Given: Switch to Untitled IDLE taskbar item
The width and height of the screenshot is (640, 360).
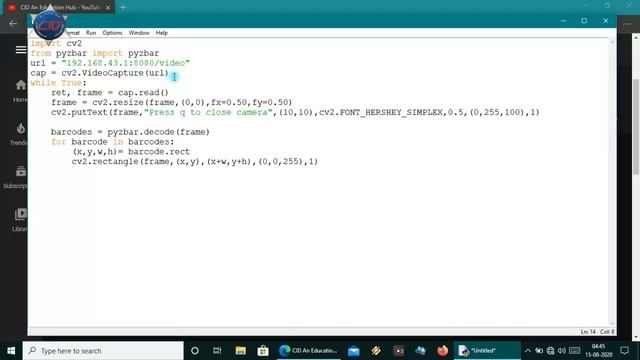Looking at the screenshot, I should [487, 351].
